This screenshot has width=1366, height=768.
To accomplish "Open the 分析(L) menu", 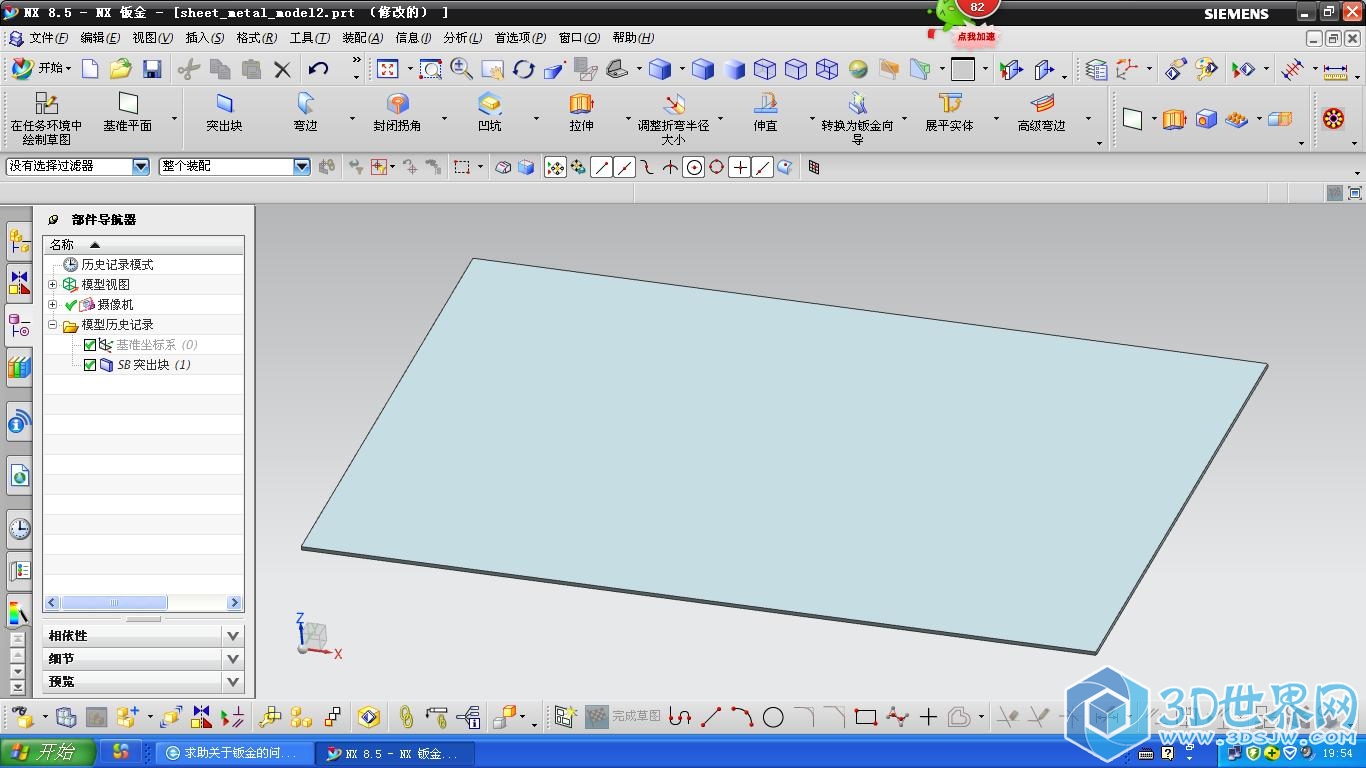I will click(x=463, y=38).
